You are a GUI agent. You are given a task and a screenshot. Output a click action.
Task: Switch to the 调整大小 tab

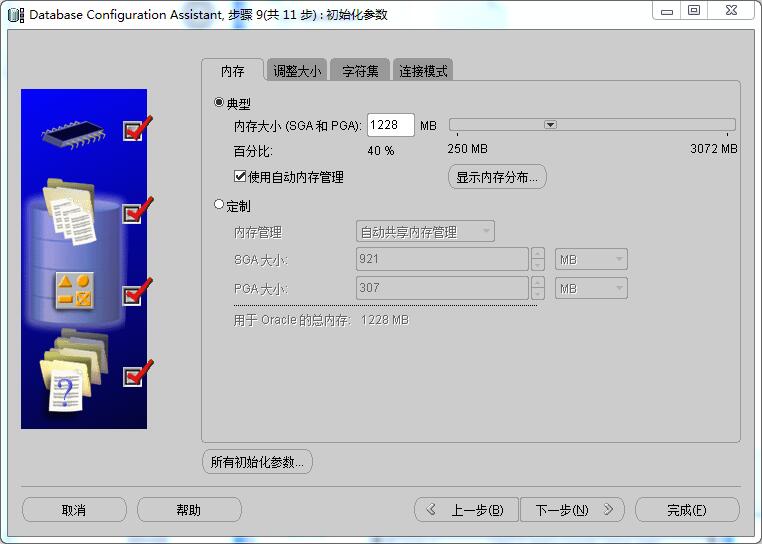coord(297,71)
